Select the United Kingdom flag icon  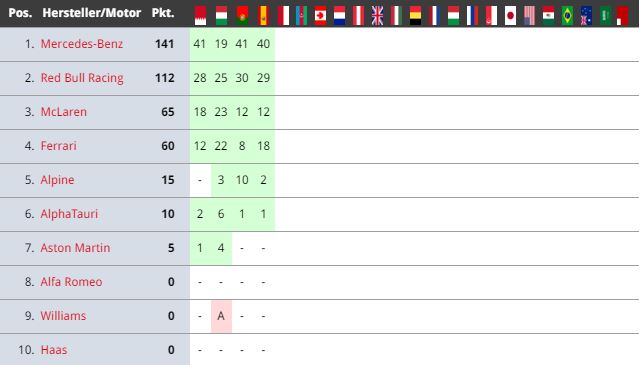coord(378,16)
